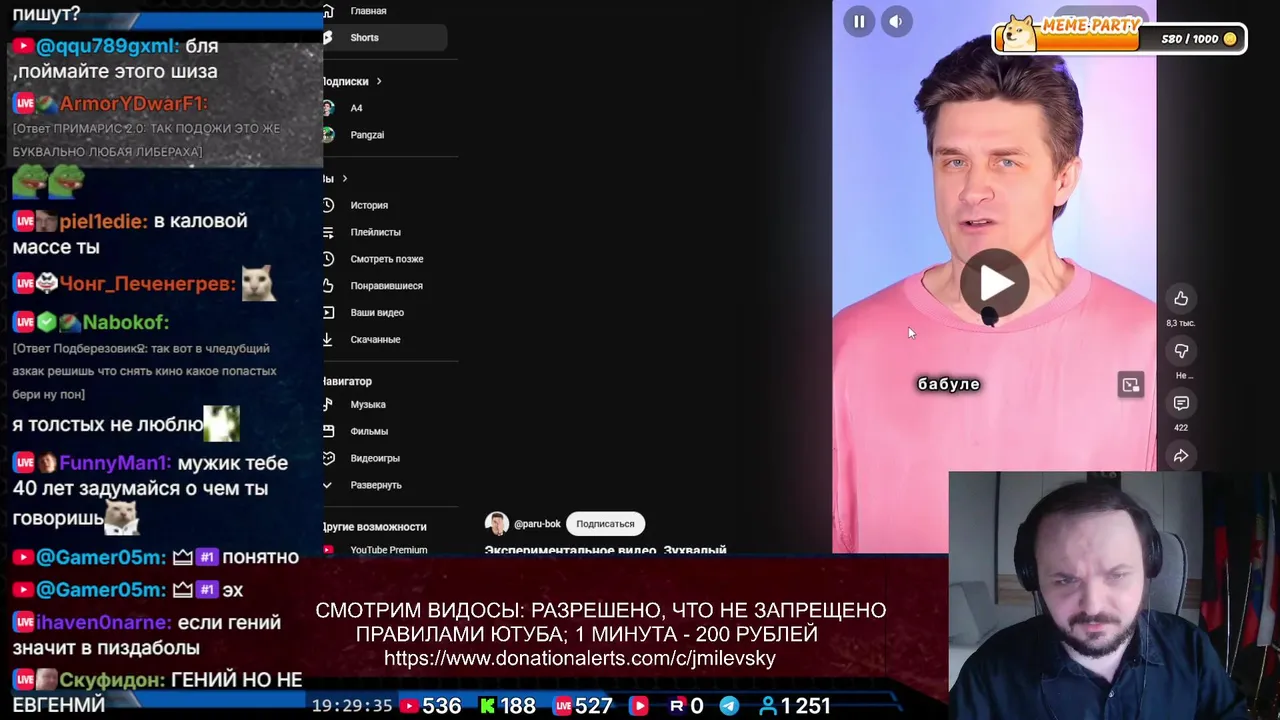Image resolution: width=1280 pixels, height=720 pixels.
Task: Click the cat emote after Чонг_Печенегрев
Action: (258, 283)
